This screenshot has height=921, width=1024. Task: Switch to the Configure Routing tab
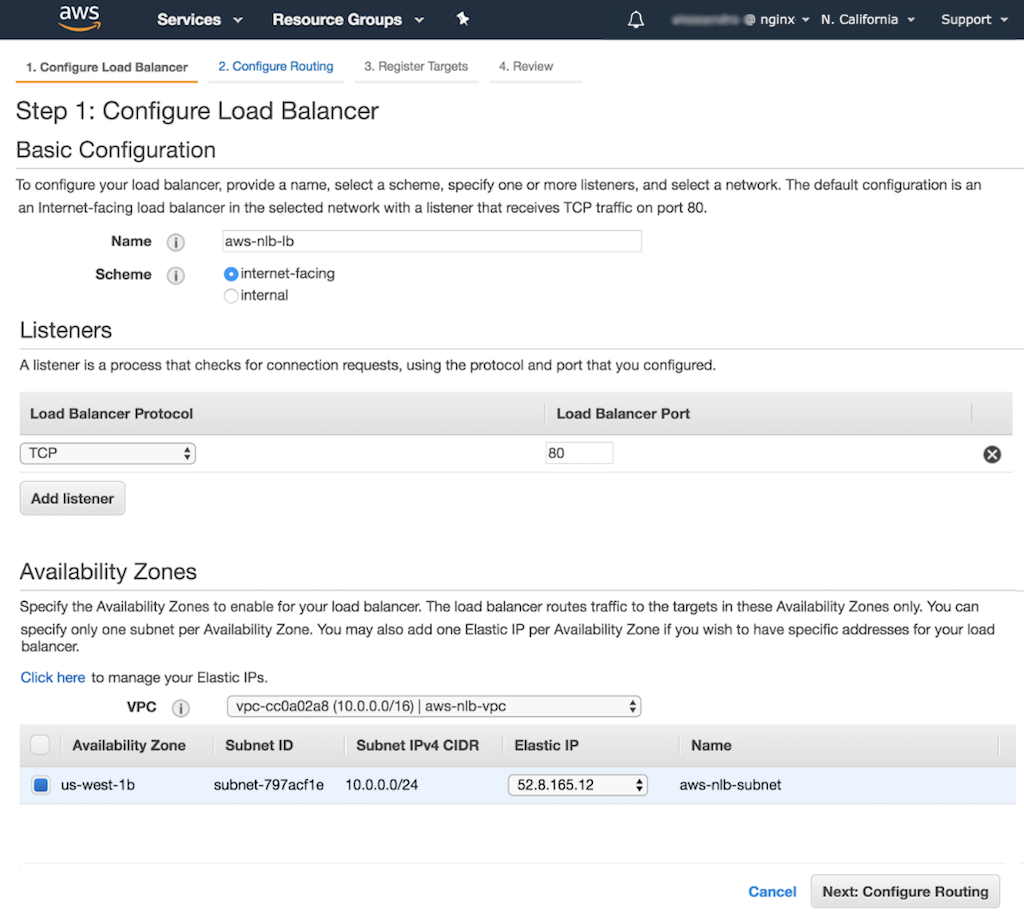point(276,66)
